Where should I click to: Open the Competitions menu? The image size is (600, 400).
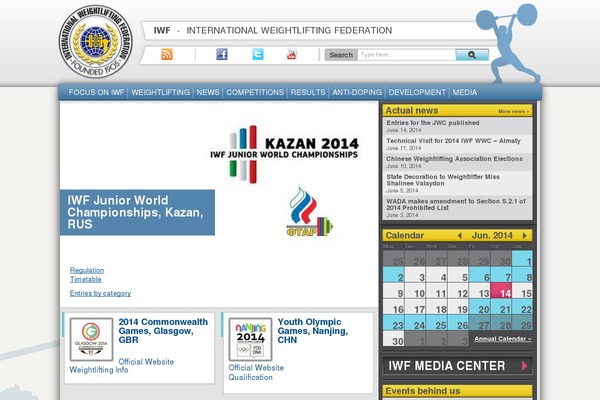click(255, 92)
